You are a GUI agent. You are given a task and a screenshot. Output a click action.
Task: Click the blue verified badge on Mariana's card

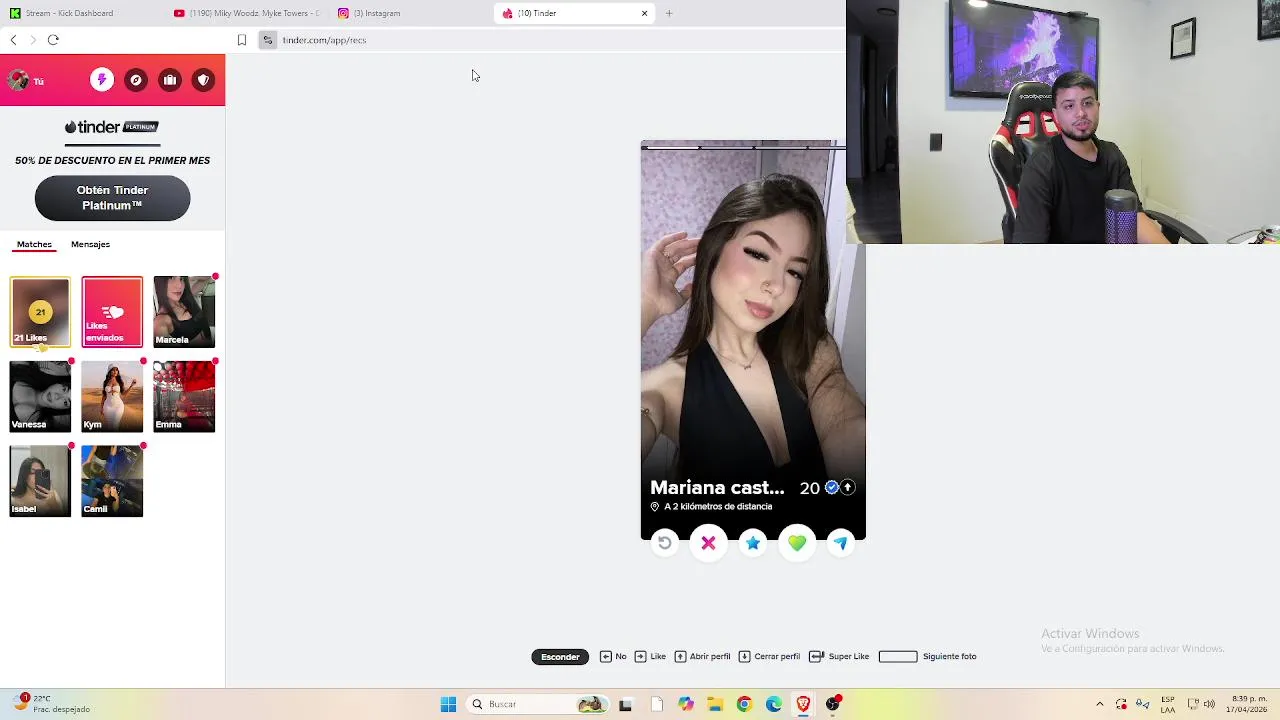(831, 487)
